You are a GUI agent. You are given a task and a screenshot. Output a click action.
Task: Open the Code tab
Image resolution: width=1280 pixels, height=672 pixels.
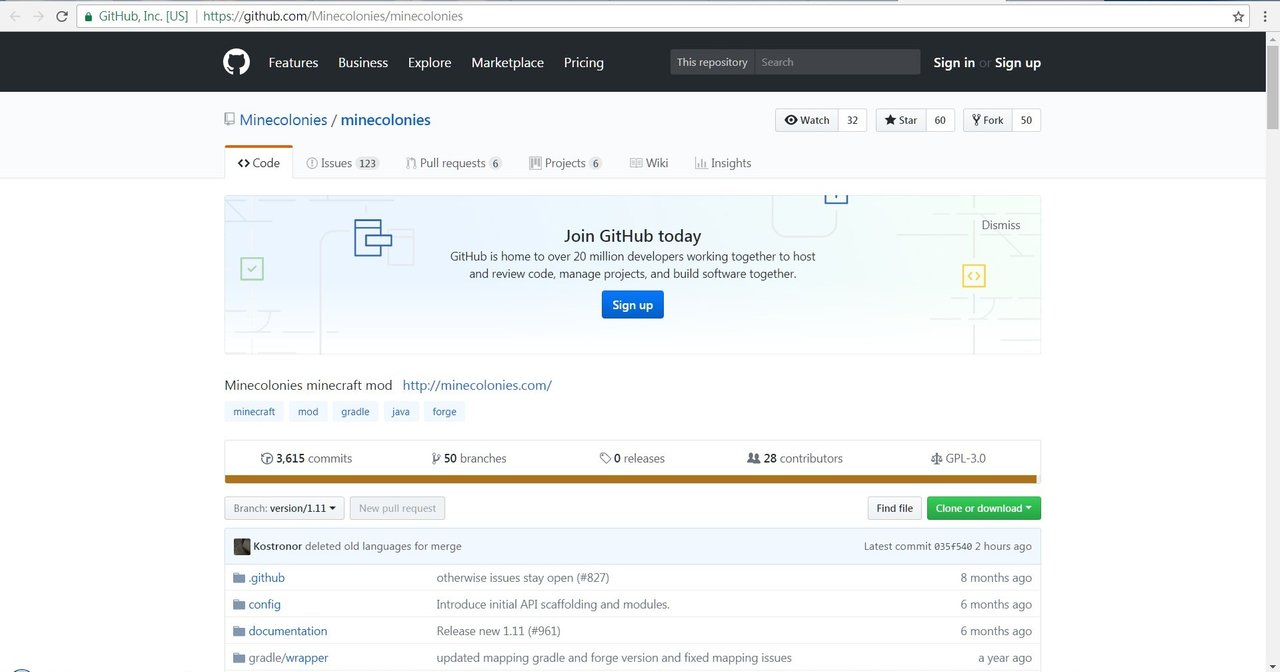click(x=259, y=163)
